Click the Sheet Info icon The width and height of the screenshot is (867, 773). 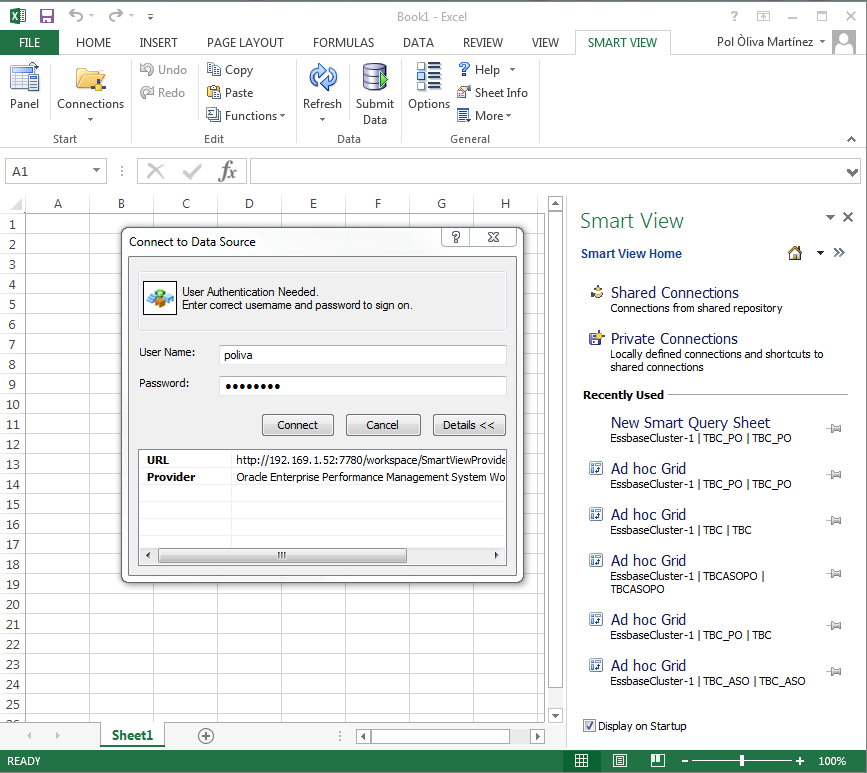[x=463, y=92]
